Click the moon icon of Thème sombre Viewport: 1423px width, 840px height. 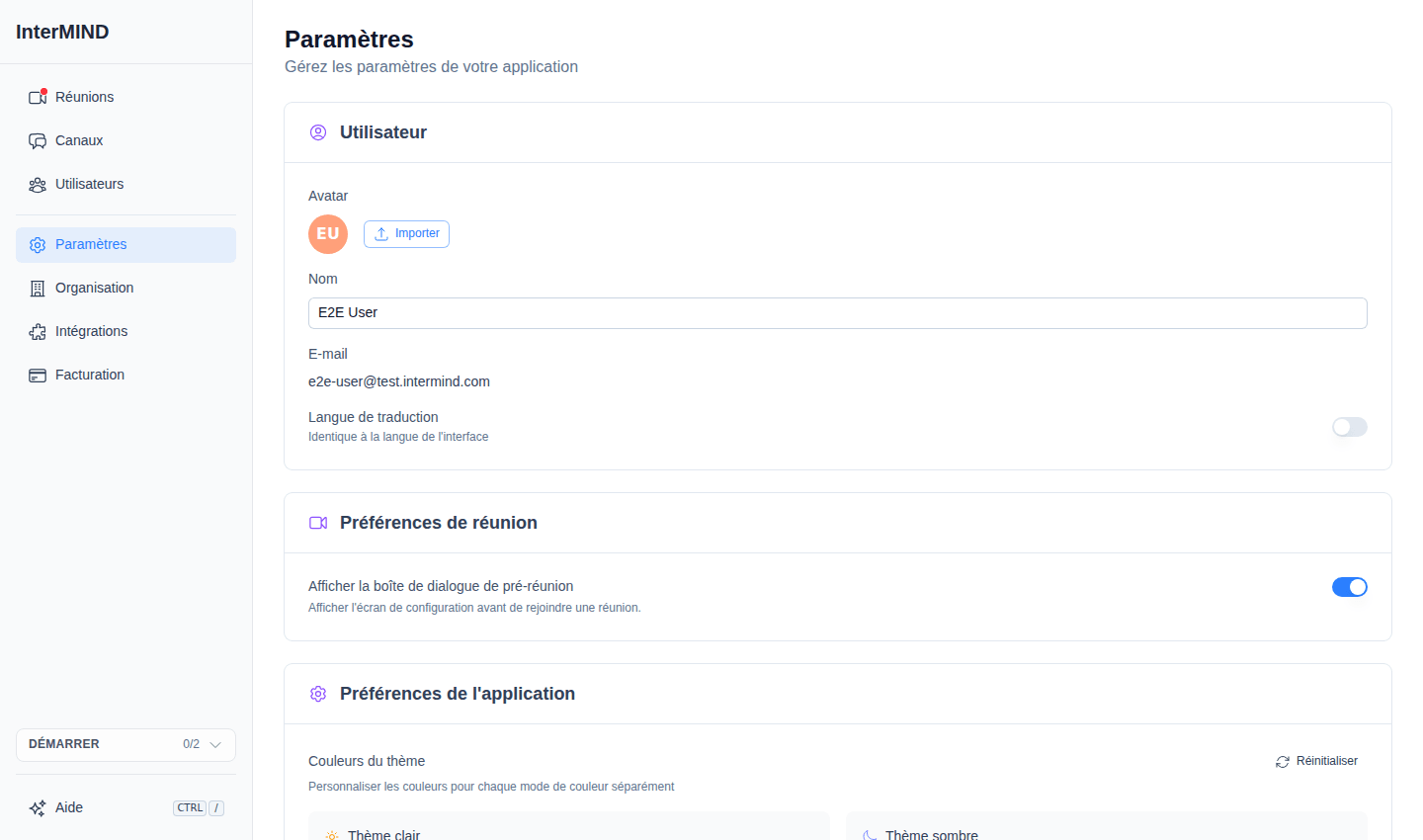[x=870, y=835]
